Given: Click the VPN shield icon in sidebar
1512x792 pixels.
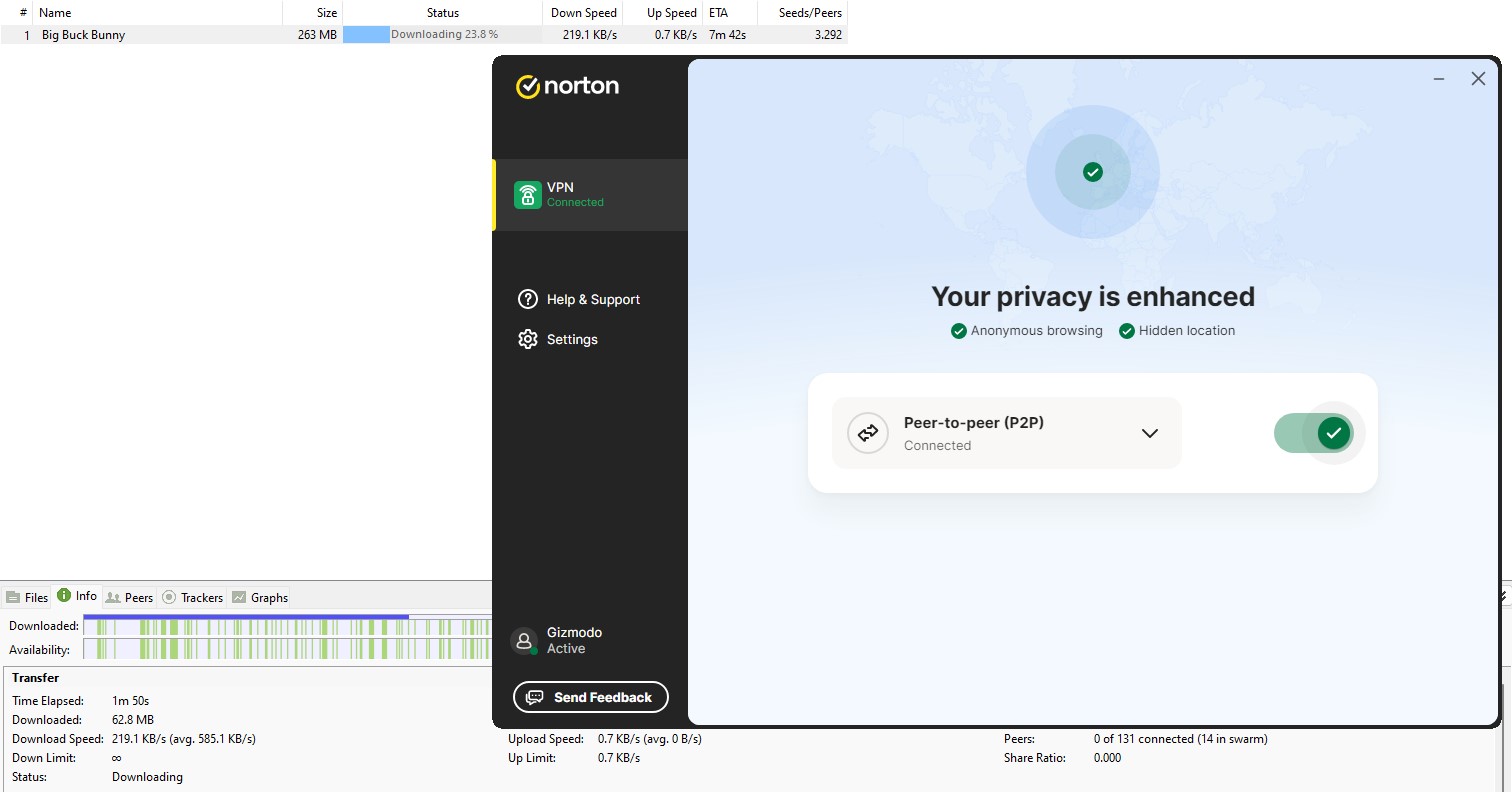Looking at the screenshot, I should coord(528,194).
